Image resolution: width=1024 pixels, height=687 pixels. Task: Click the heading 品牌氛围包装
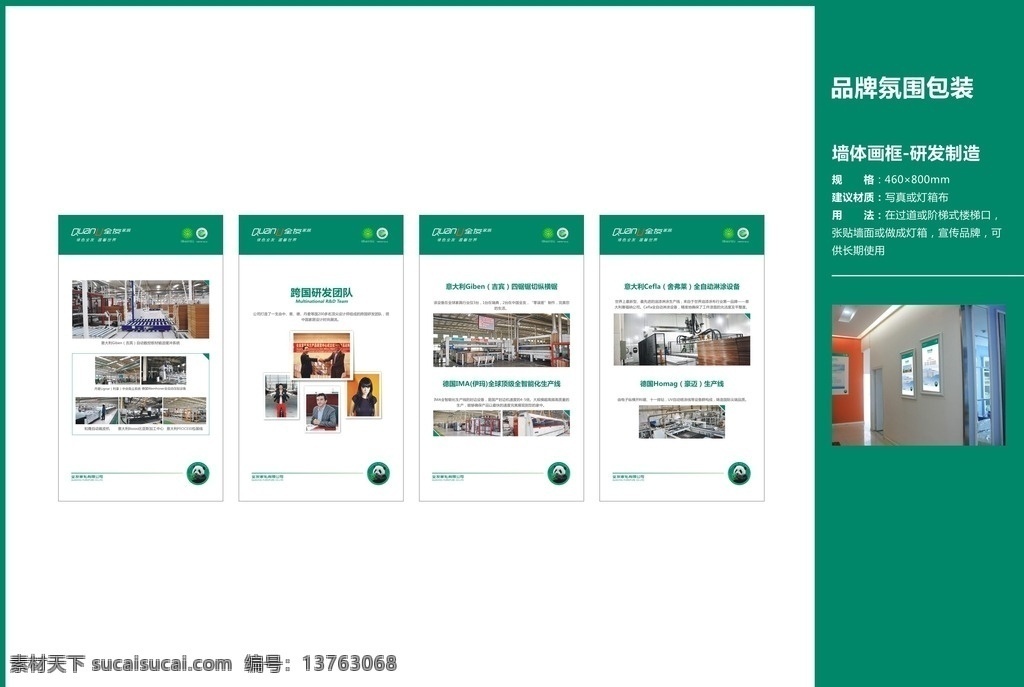(x=902, y=88)
